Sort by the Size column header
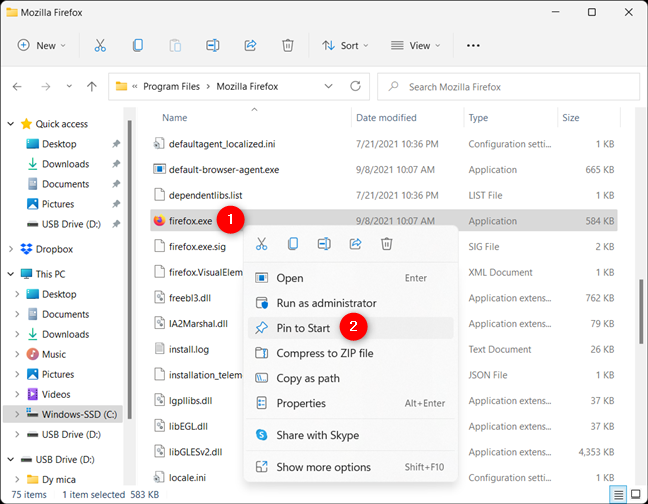648x504 pixels. click(x=571, y=118)
